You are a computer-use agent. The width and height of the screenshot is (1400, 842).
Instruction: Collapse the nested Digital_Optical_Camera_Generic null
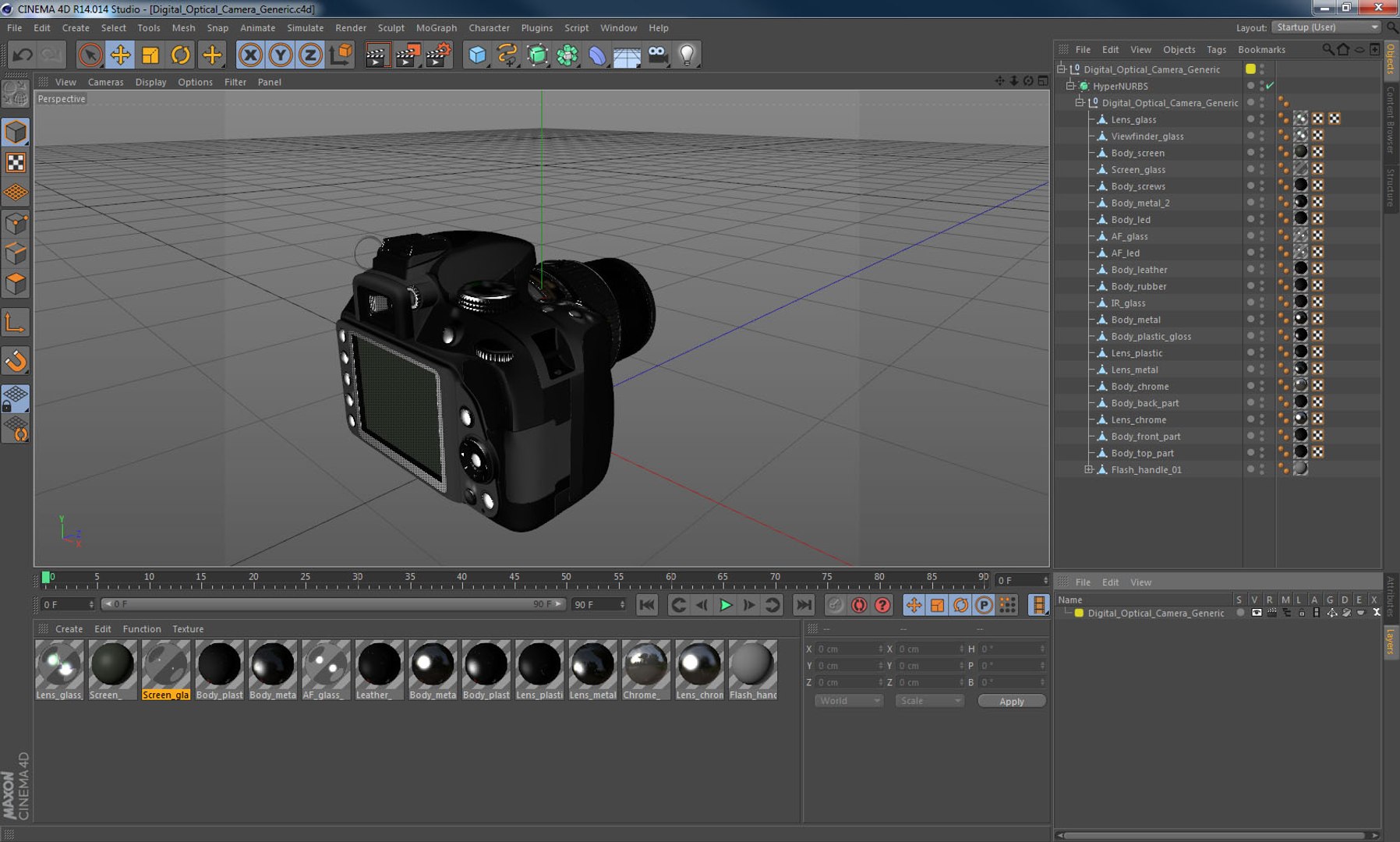[x=1079, y=102]
